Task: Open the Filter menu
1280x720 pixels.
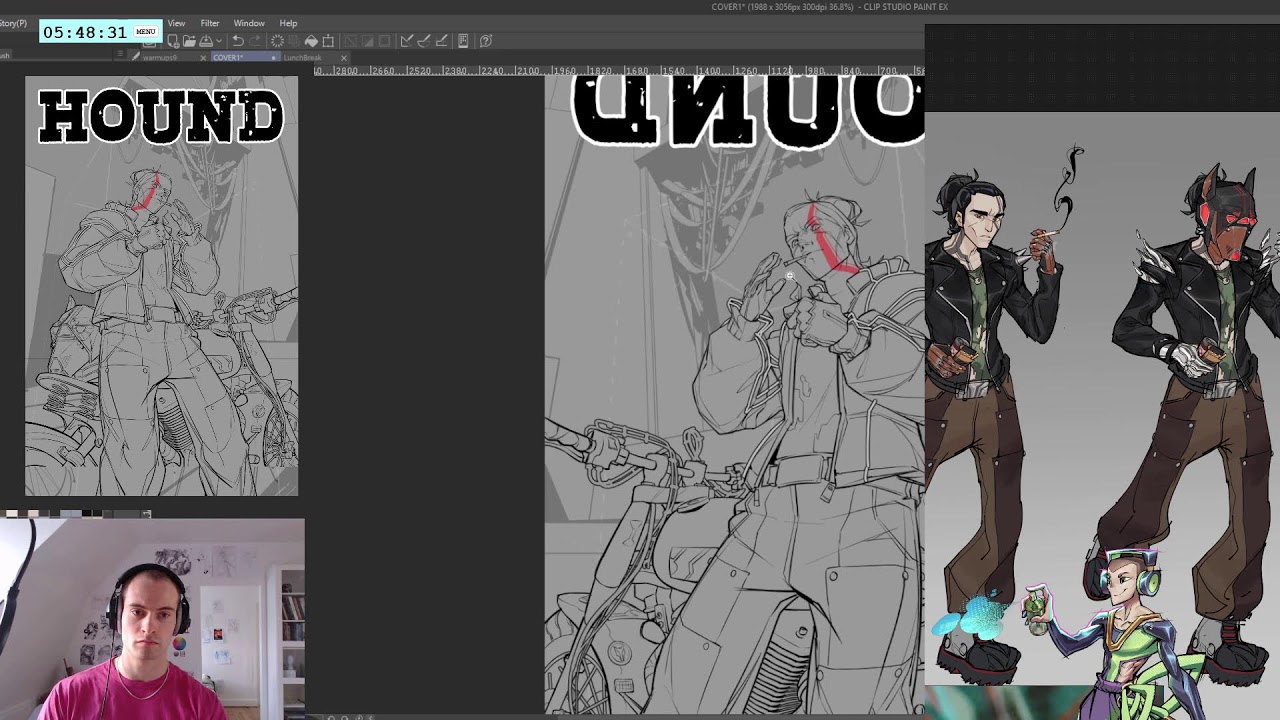Action: pos(210,23)
